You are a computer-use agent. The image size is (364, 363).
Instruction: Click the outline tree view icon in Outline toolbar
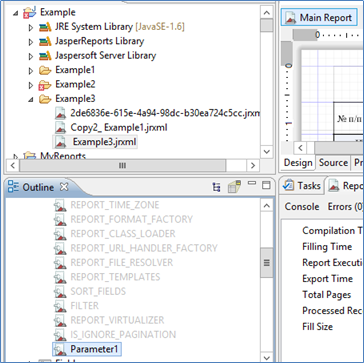216,188
